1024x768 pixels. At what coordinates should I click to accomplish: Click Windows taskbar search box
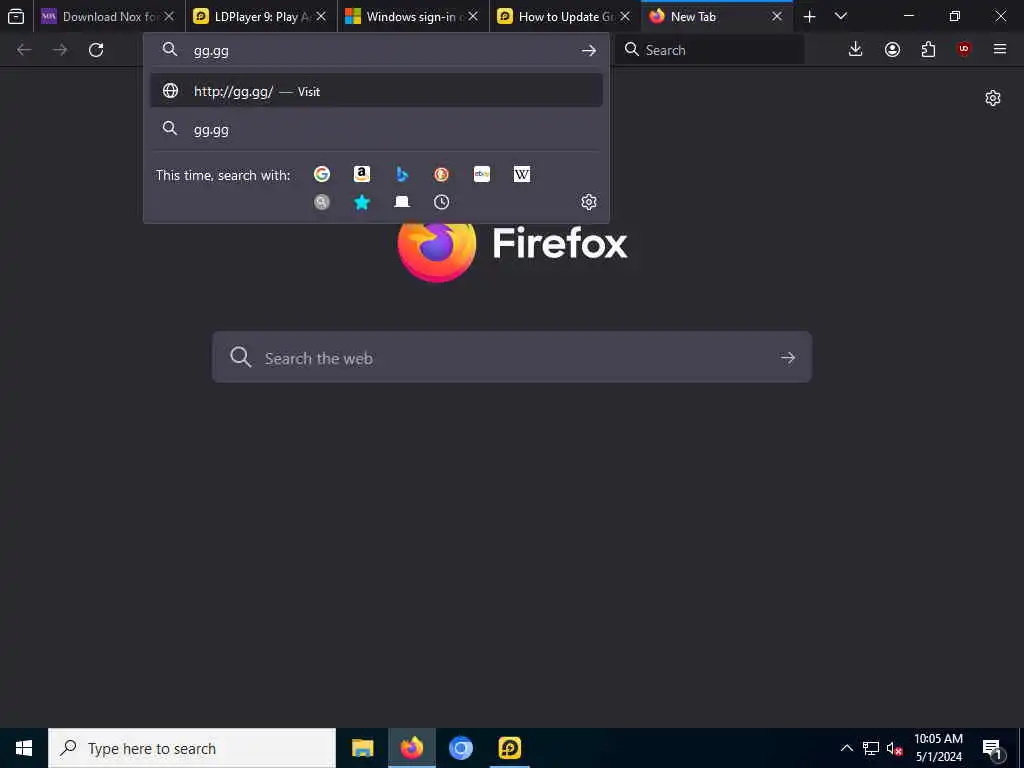tap(192, 748)
